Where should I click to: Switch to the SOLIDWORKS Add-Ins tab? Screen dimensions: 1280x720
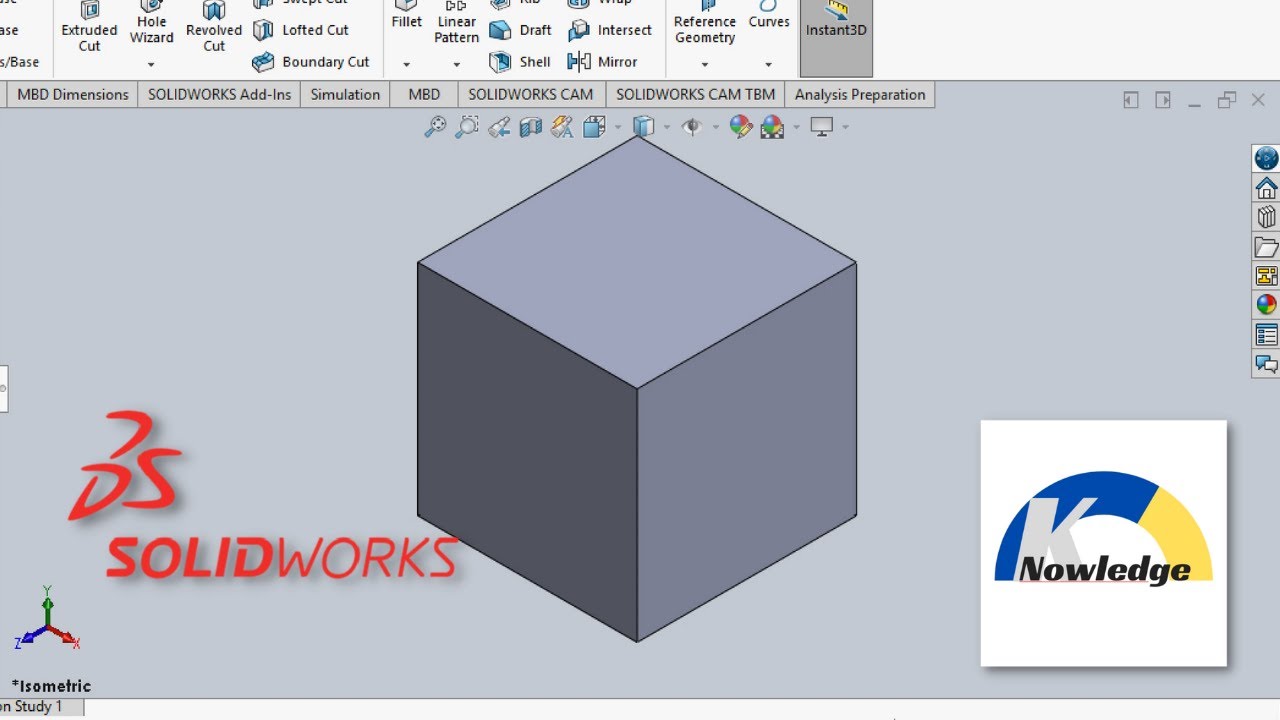tap(220, 95)
